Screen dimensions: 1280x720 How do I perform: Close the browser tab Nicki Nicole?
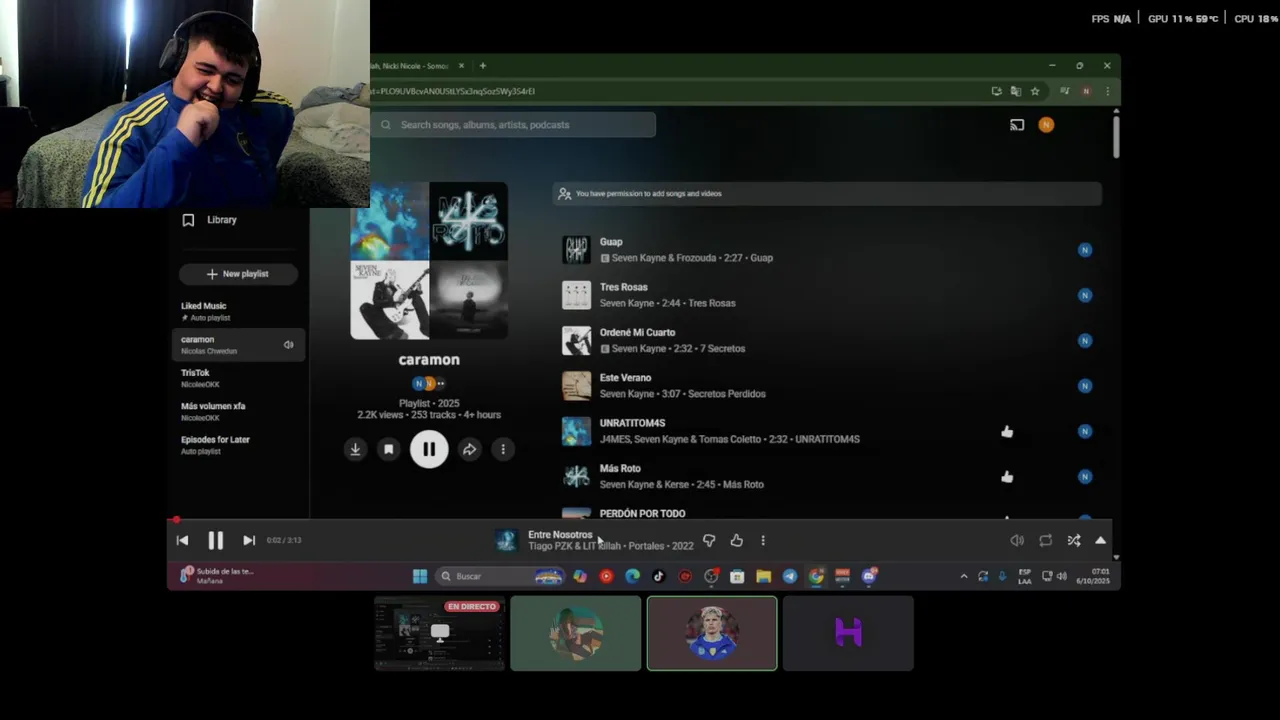(461, 66)
